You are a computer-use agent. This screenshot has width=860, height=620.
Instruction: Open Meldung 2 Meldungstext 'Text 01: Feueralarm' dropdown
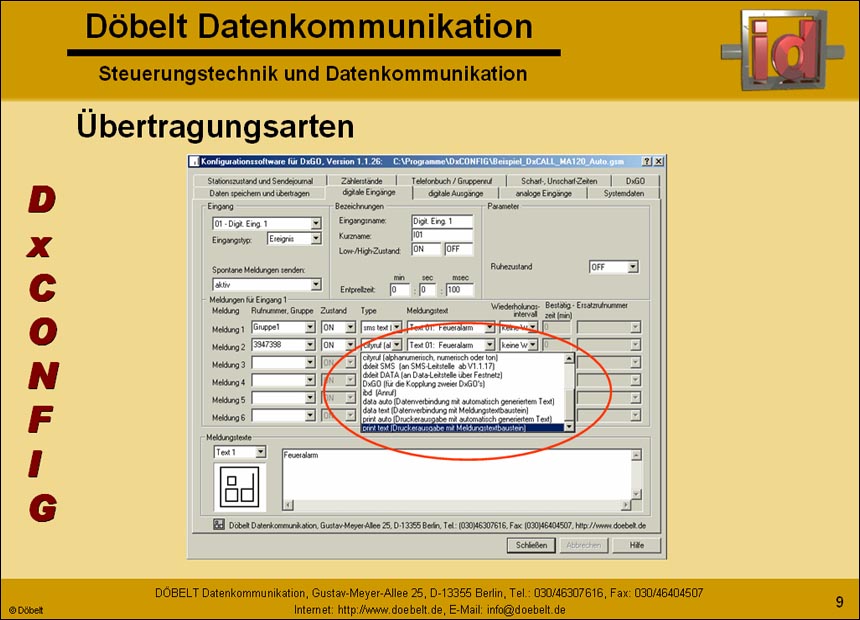(x=489, y=345)
